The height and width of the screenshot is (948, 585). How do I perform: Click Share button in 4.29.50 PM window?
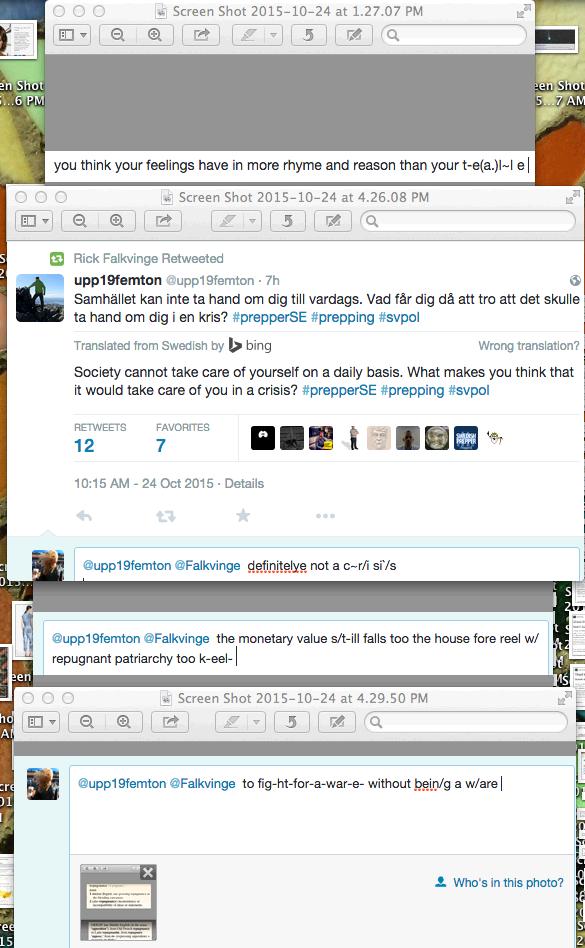pyautogui.click(x=170, y=721)
